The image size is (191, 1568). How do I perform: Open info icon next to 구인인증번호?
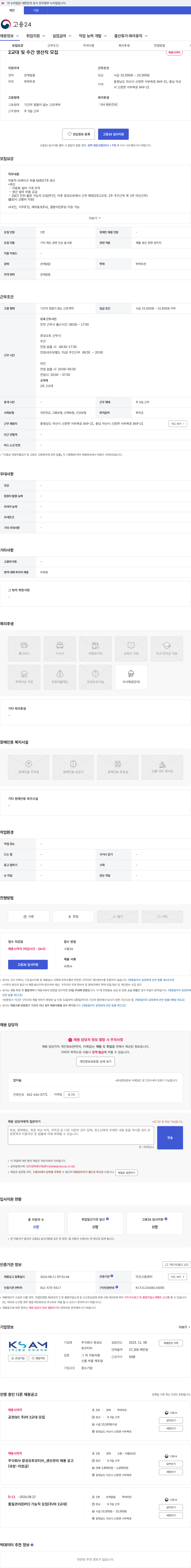(117, 1287)
